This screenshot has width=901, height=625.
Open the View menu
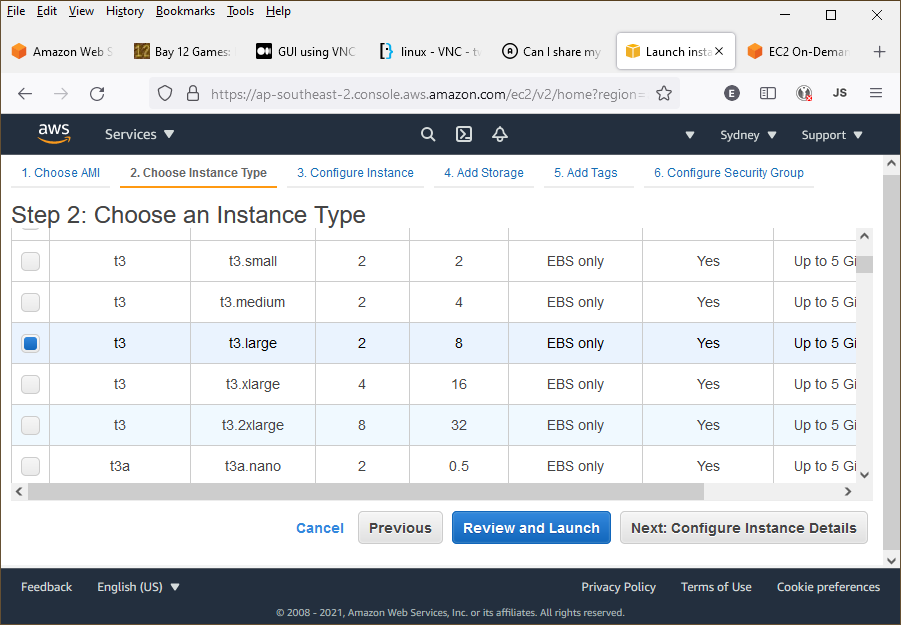point(81,11)
